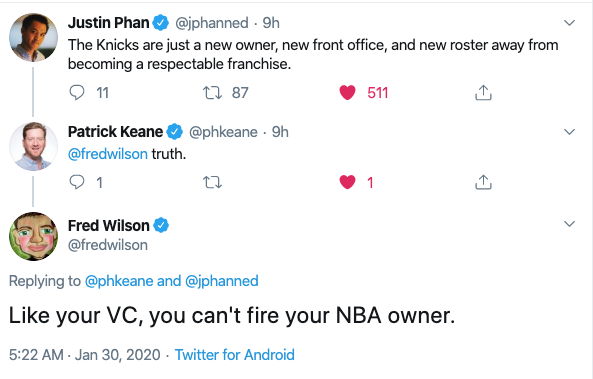Viewport: 593px width, 379px height.
Task: Toggle the heart on Patrick Keane's tweet
Action: (347, 182)
